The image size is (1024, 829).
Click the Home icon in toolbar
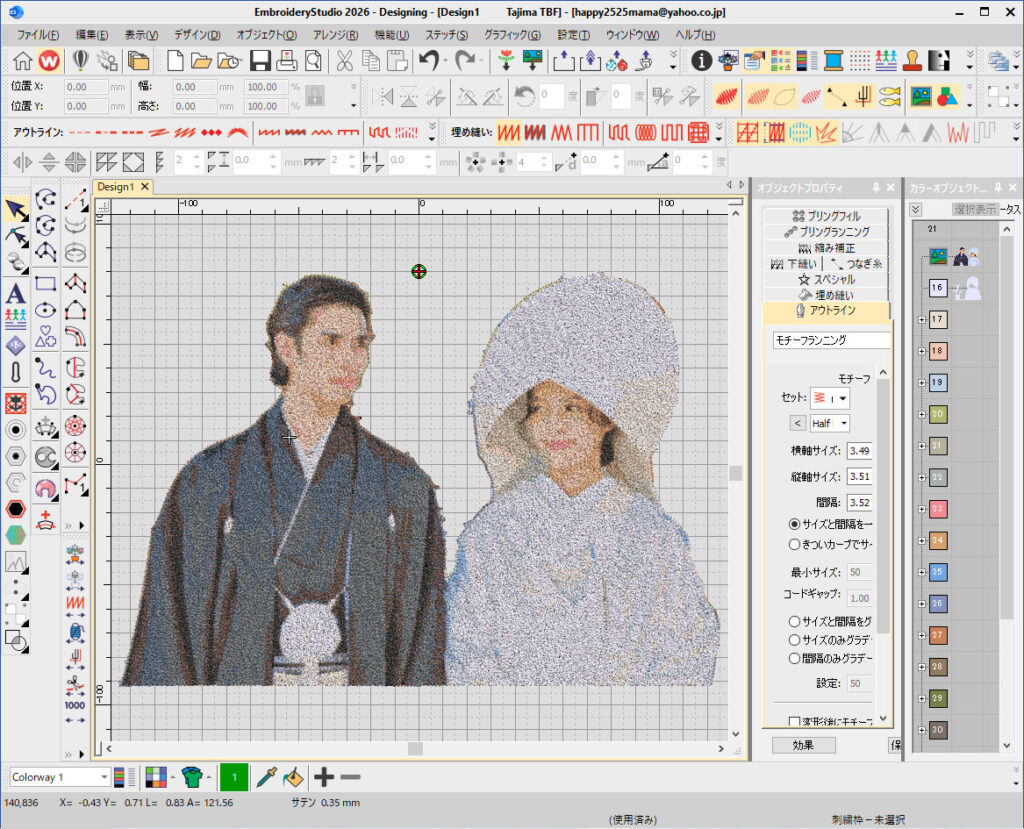22,61
